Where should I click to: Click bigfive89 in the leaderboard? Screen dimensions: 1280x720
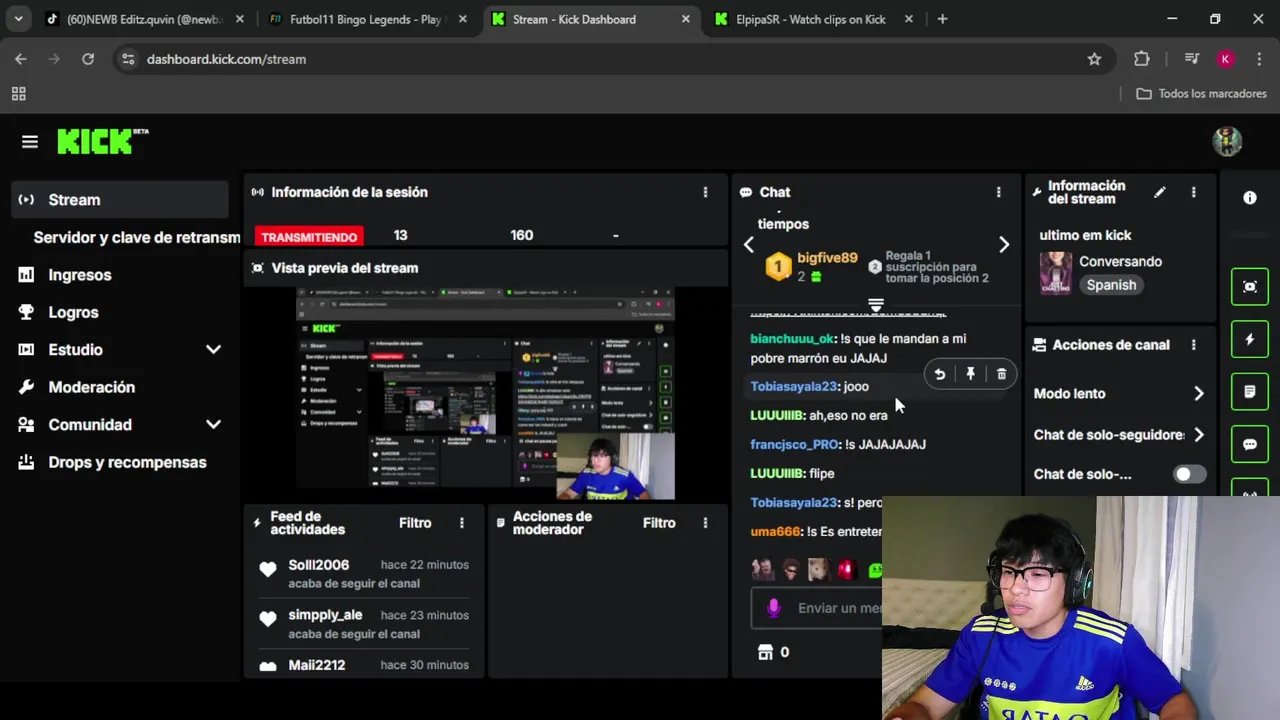pyautogui.click(x=827, y=258)
